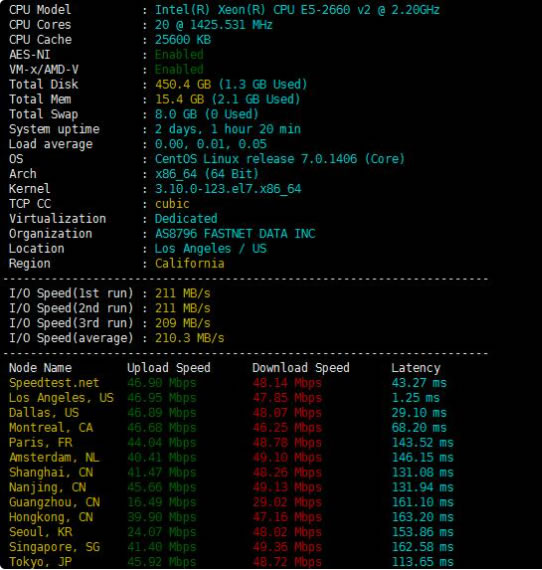The image size is (542, 570).
Task: Click the System uptime value
Action: pos(228,129)
